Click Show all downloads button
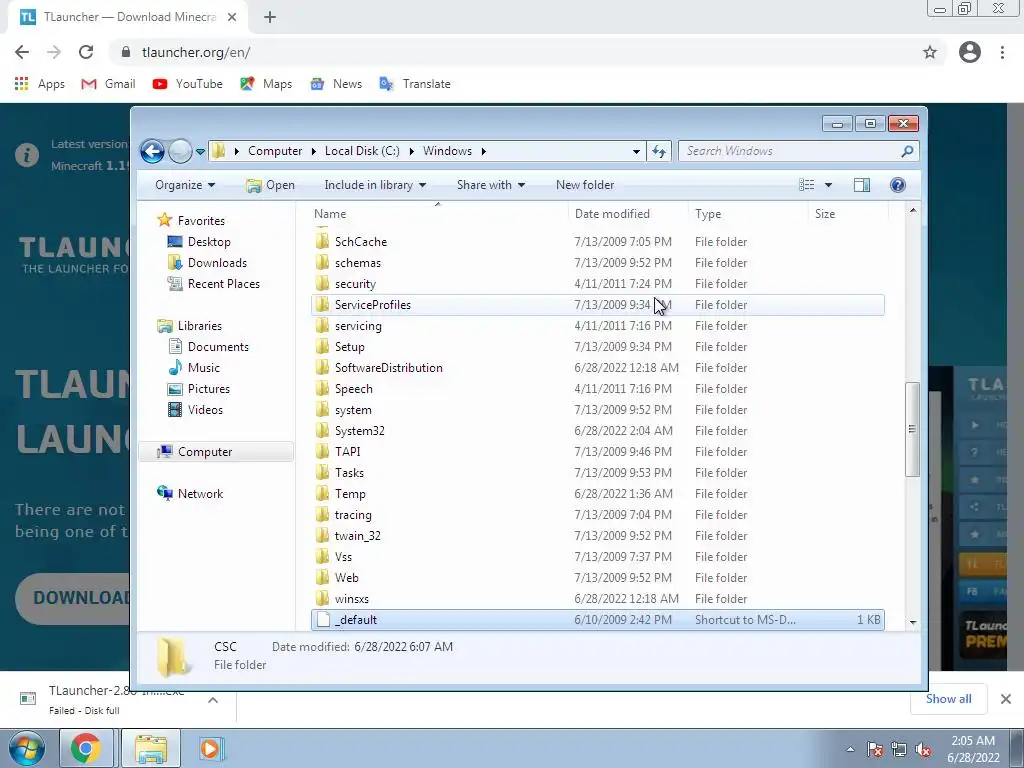The height and width of the screenshot is (768, 1024). point(948,699)
